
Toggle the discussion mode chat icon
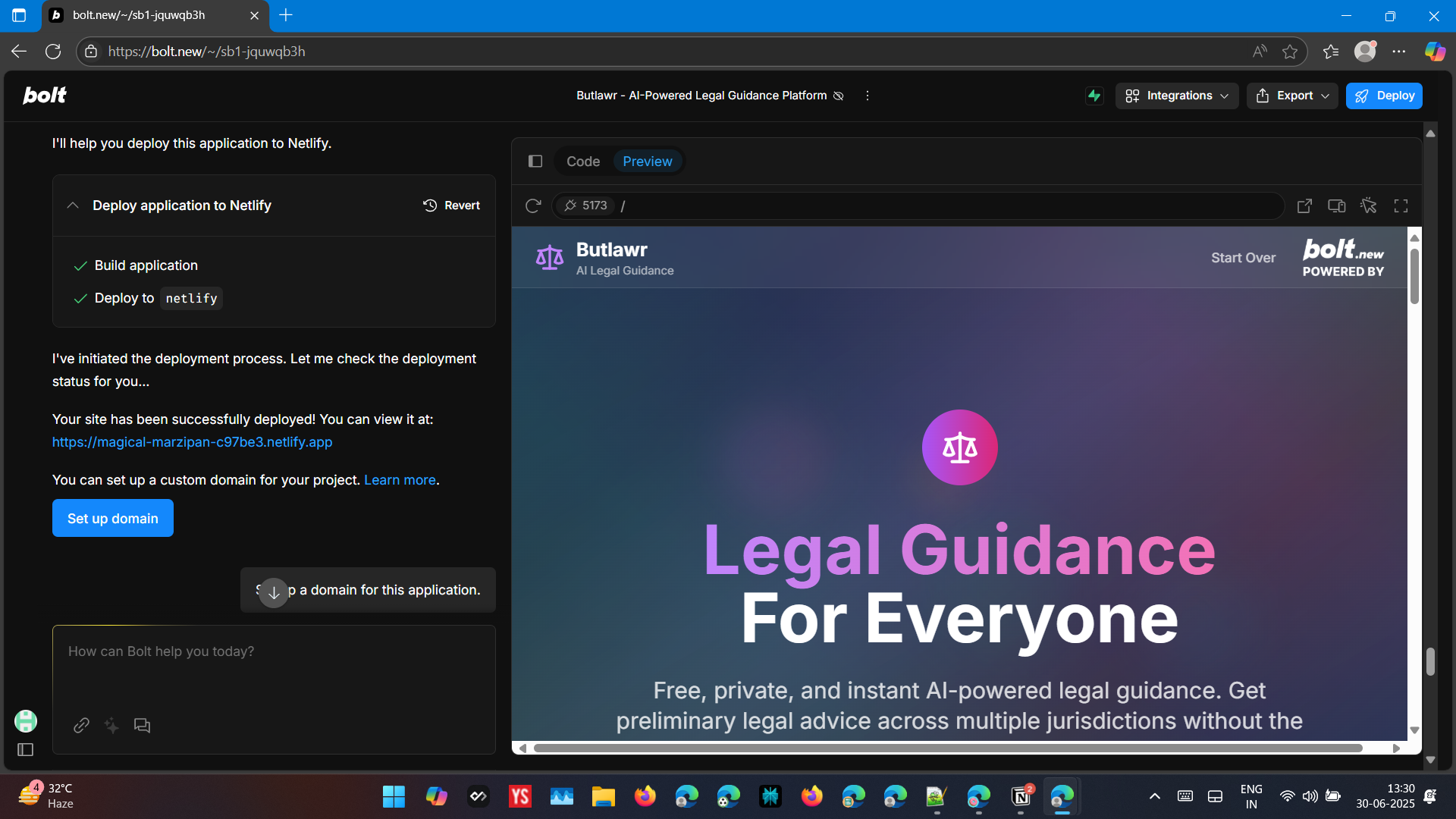click(142, 726)
